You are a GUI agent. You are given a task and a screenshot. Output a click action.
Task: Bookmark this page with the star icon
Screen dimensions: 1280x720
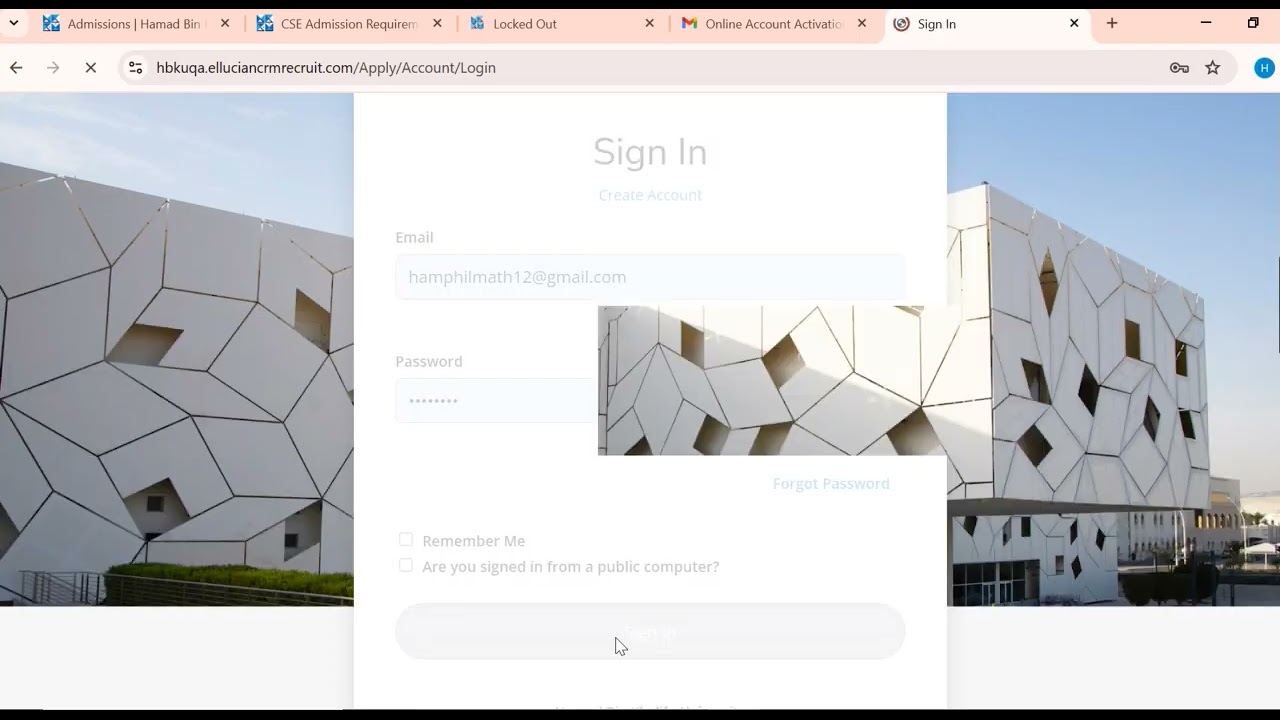(1213, 67)
